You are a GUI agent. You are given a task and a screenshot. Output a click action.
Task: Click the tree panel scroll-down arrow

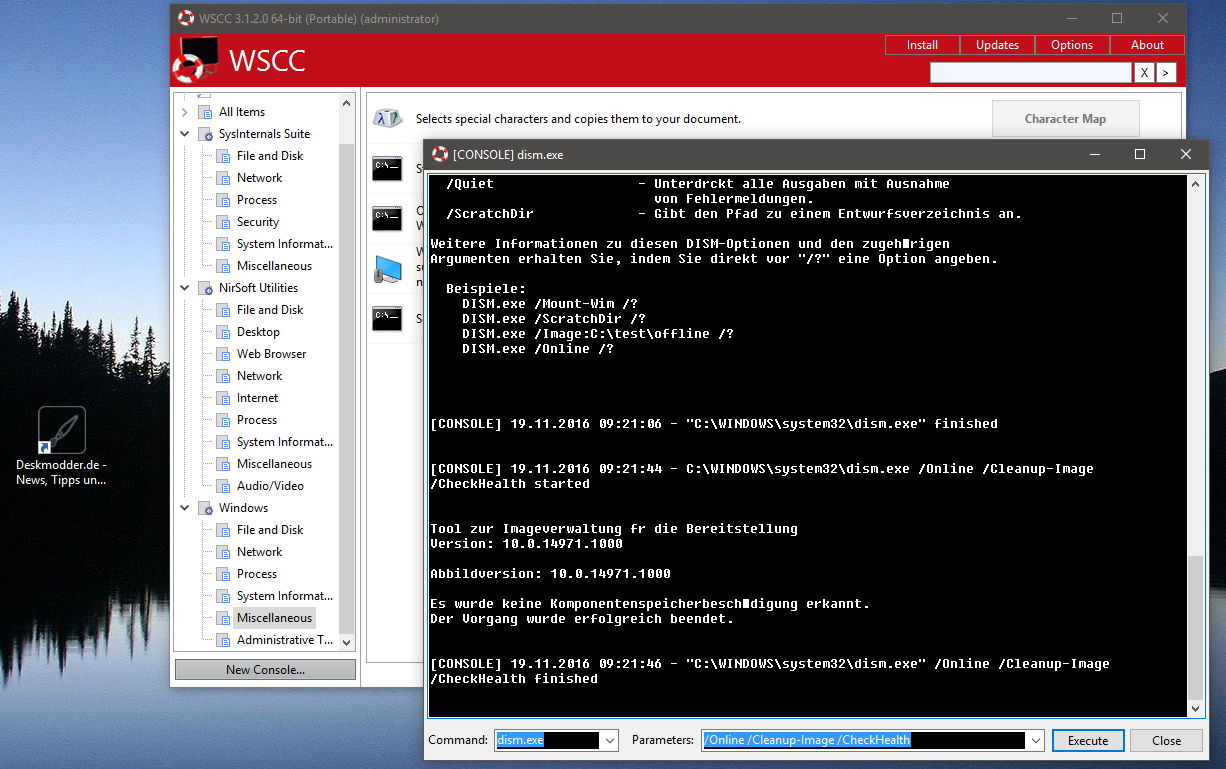coord(347,641)
